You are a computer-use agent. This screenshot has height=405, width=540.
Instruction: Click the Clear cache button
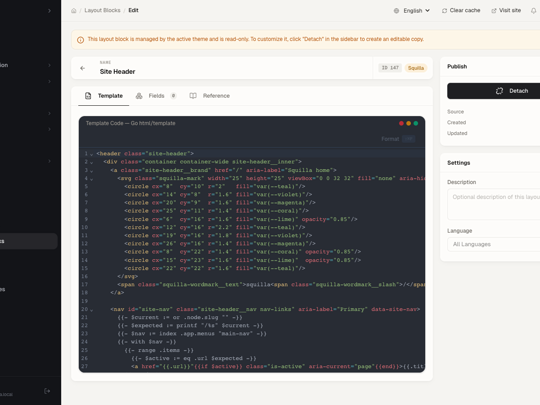pyautogui.click(x=461, y=11)
